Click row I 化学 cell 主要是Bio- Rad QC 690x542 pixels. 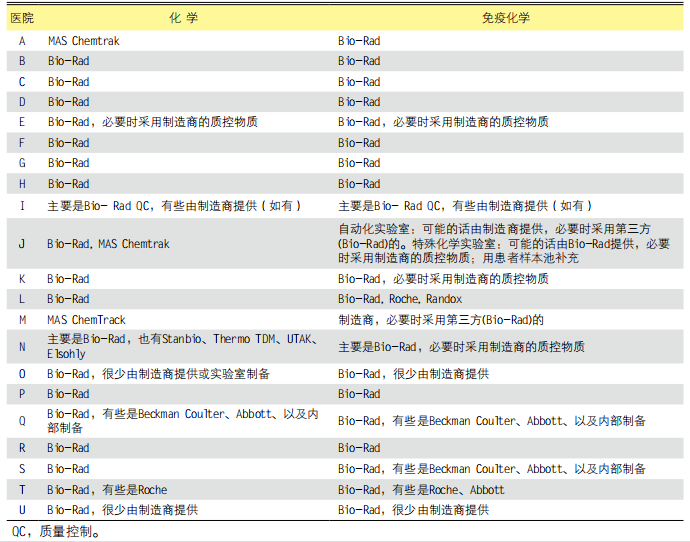[x=174, y=205]
